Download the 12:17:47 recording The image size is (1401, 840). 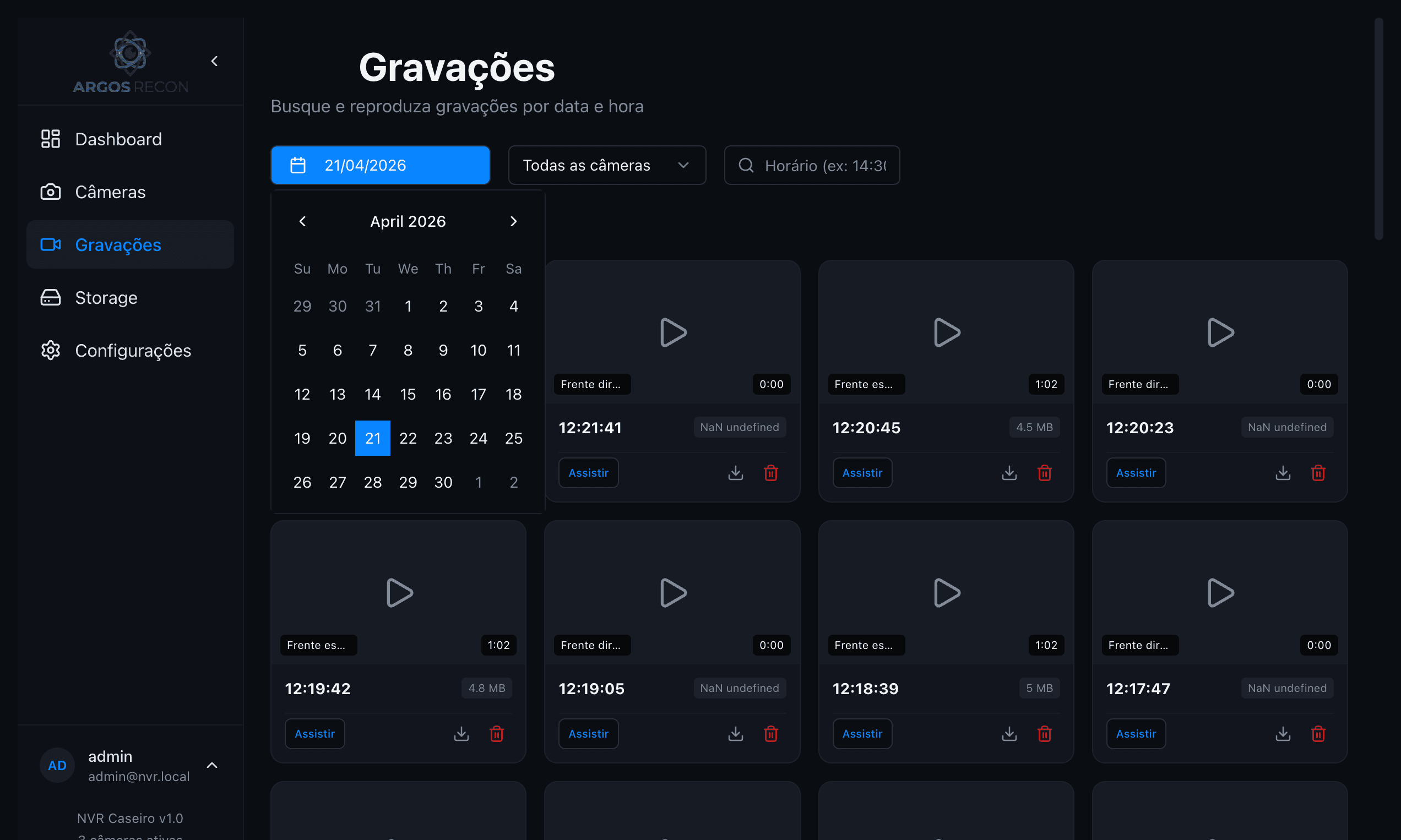[1283, 734]
